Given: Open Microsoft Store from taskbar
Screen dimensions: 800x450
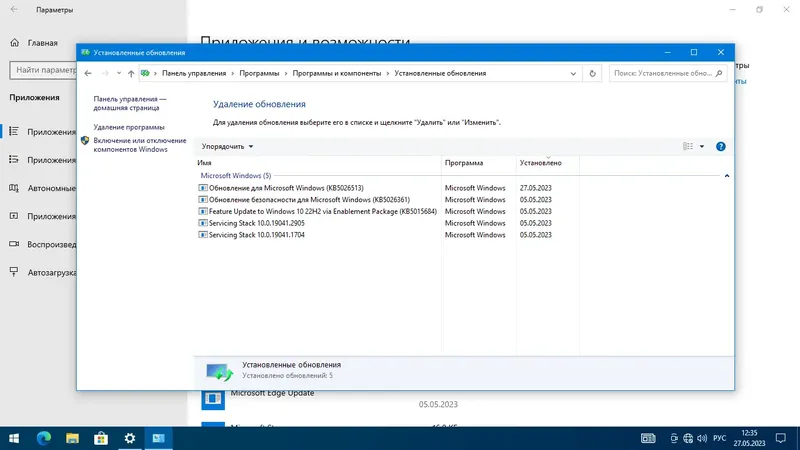Looking at the screenshot, I should (101, 438).
